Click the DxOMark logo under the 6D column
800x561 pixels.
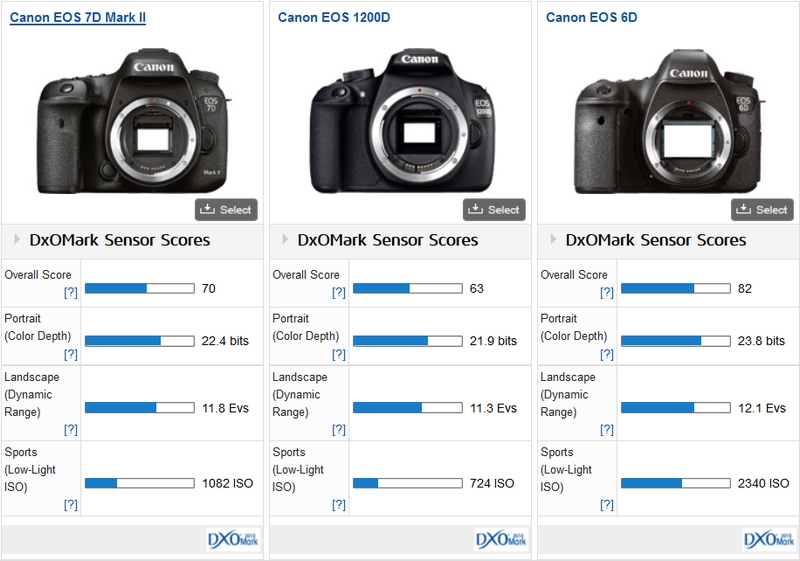[769, 540]
